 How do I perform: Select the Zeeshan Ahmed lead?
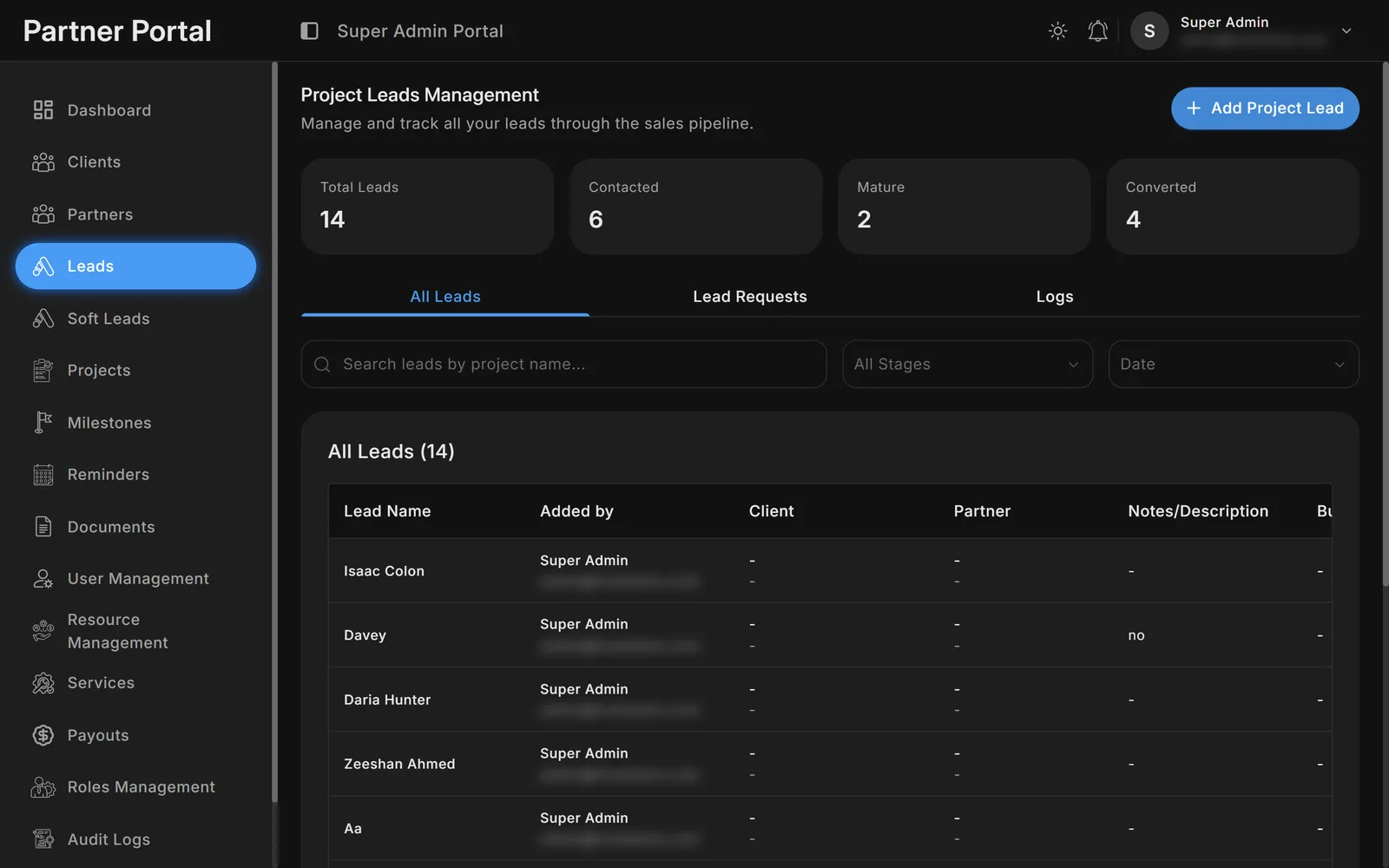point(399,764)
